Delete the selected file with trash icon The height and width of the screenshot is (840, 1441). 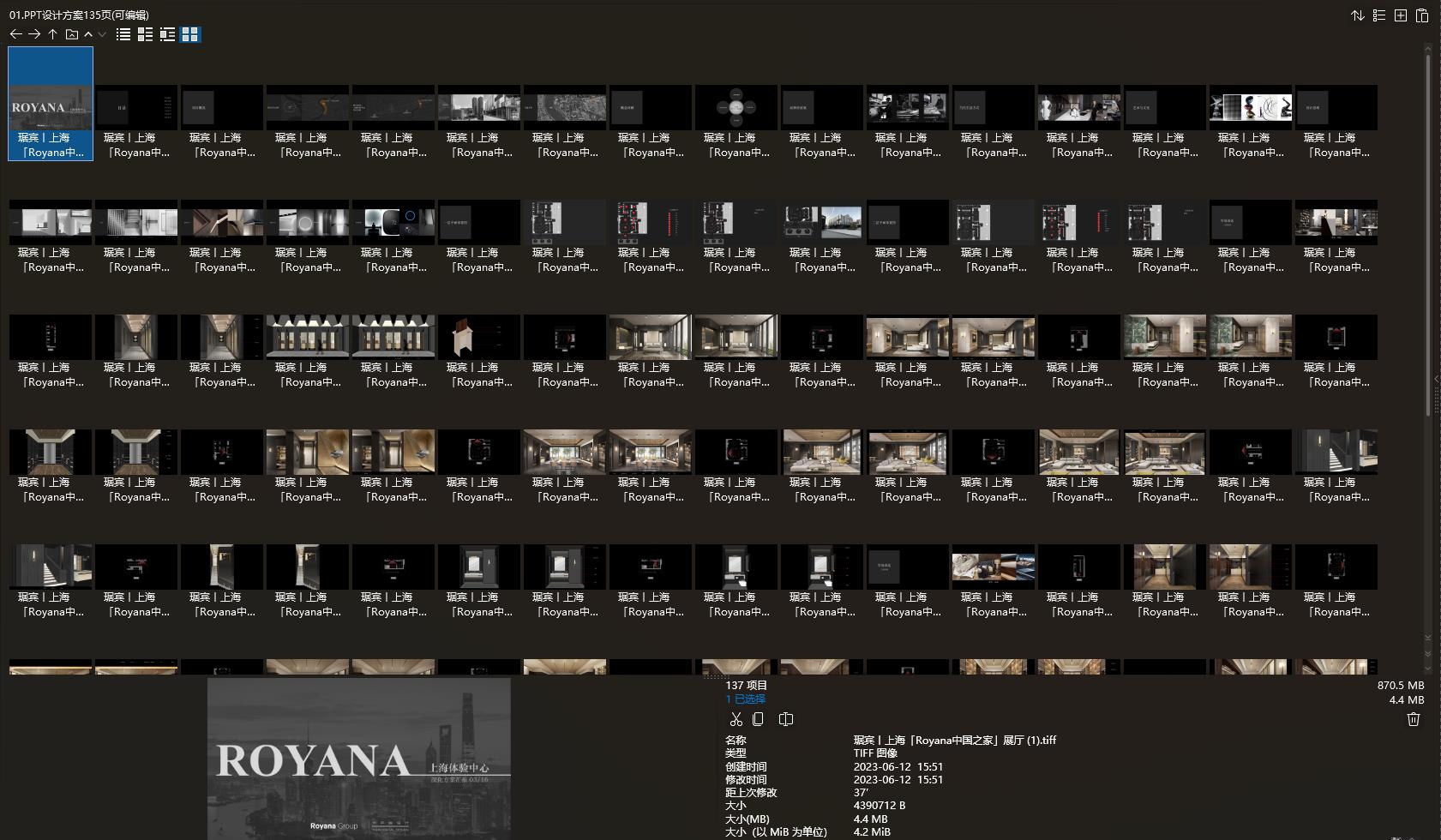(1413, 719)
